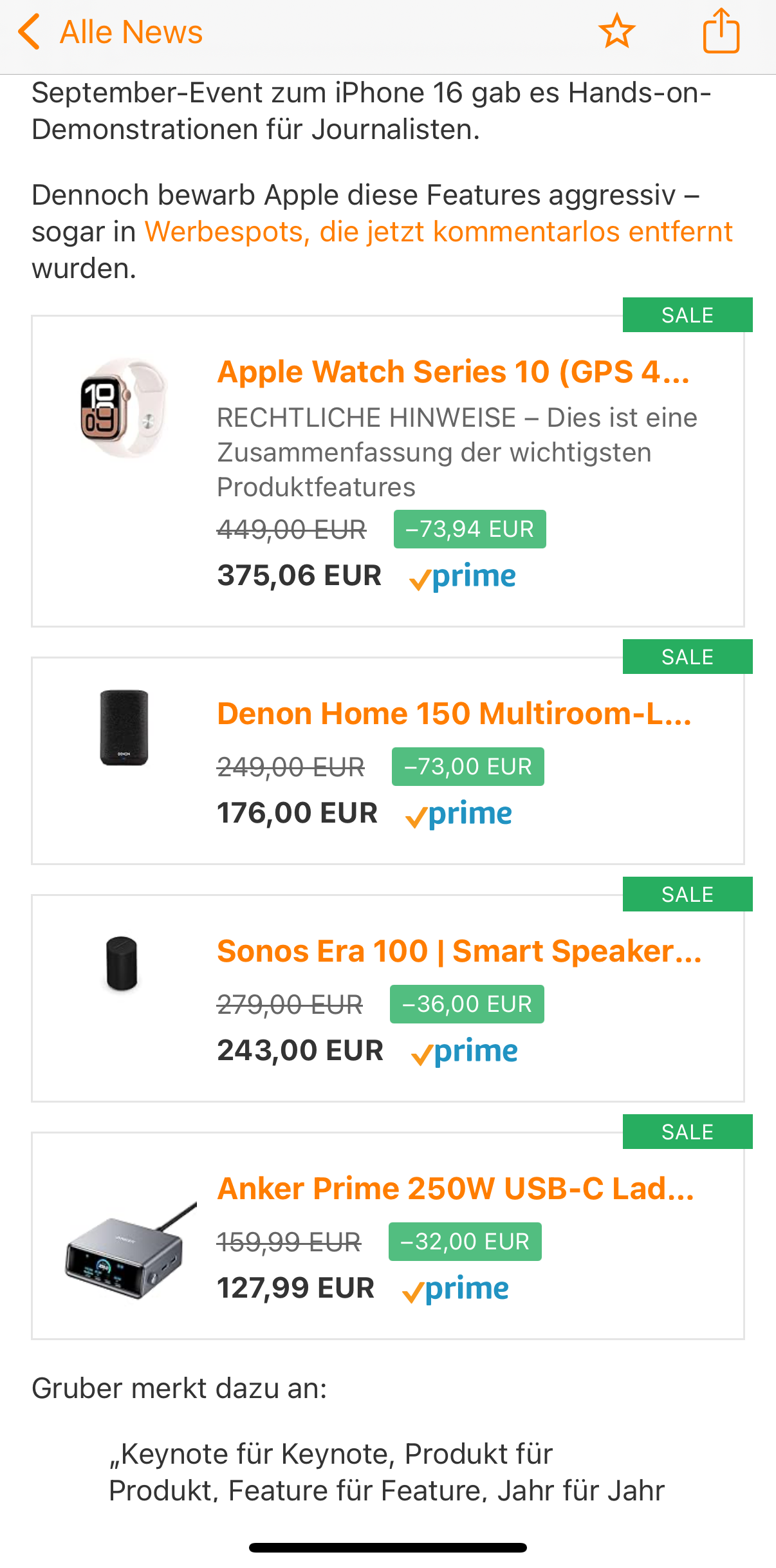This screenshot has width=776, height=1568.
Task: Go back to Alle News
Action: (131, 32)
